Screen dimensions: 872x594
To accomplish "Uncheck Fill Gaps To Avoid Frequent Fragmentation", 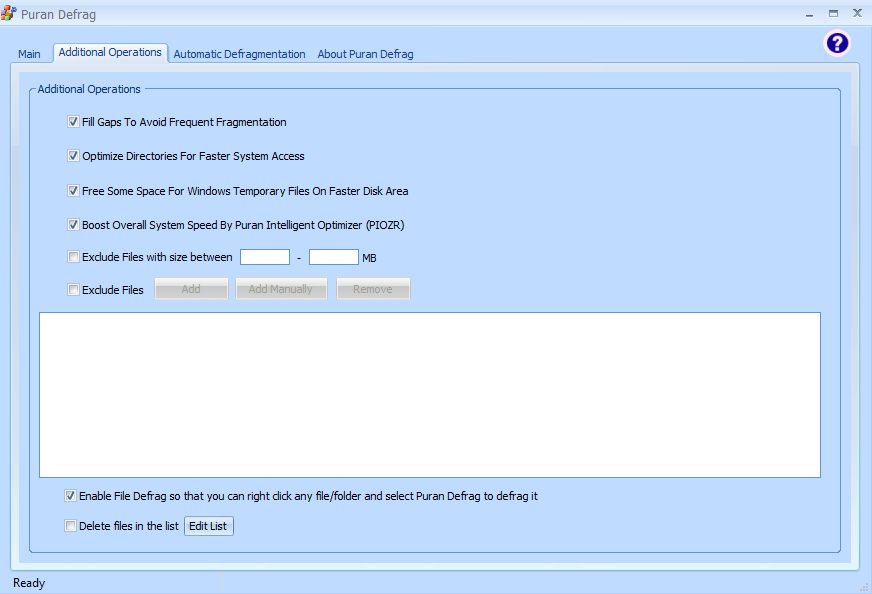I will [x=73, y=122].
